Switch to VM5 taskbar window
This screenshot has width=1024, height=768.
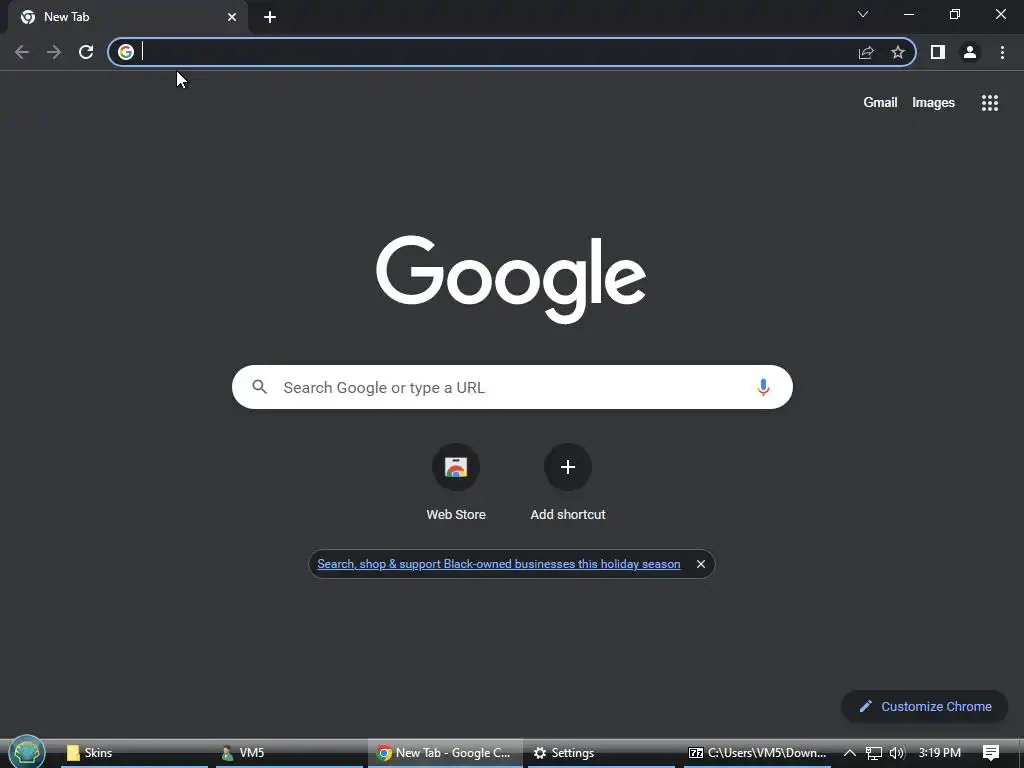[x=289, y=753]
